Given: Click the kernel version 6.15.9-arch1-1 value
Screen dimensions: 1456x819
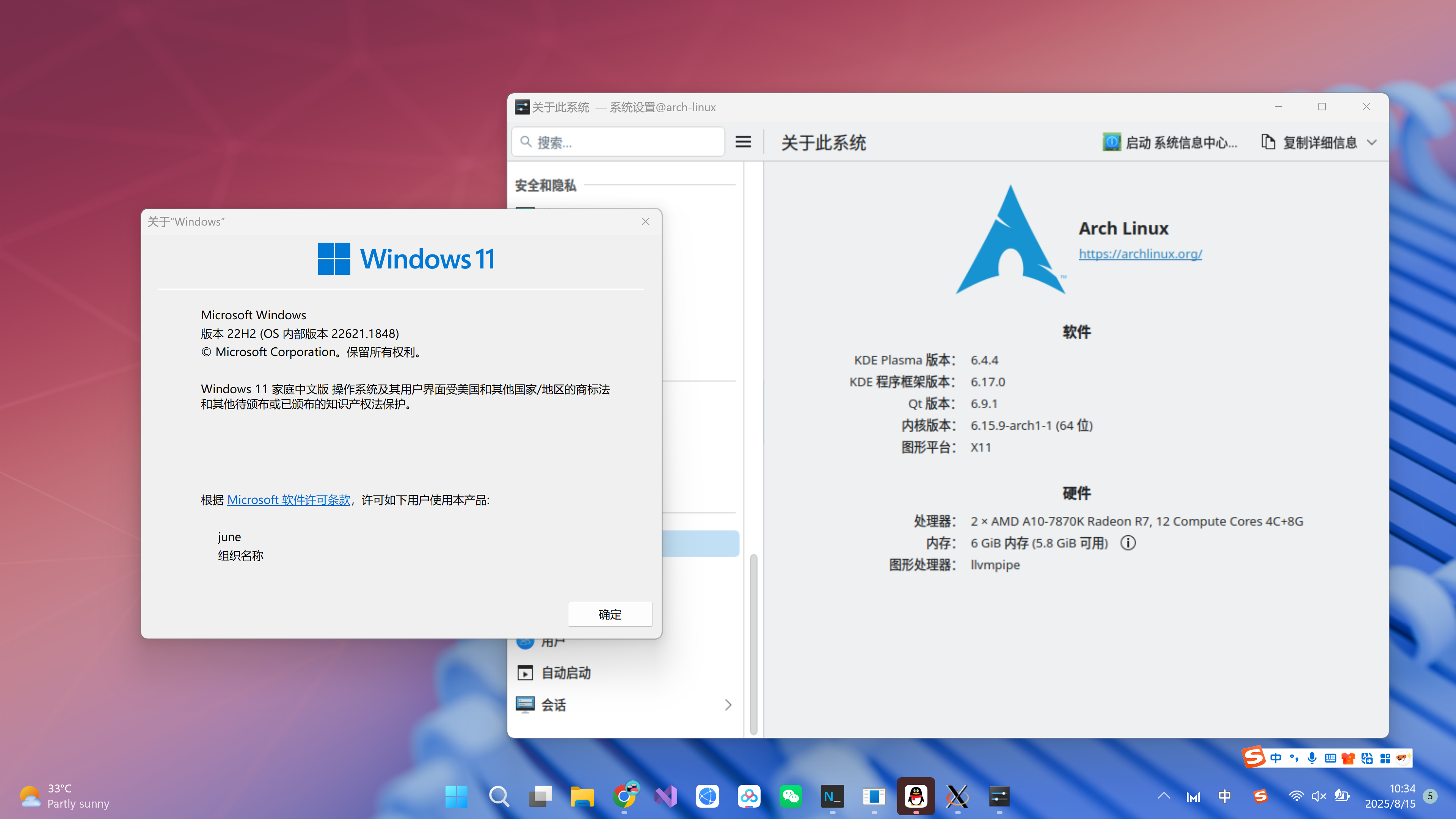Looking at the screenshot, I should coord(1031,425).
